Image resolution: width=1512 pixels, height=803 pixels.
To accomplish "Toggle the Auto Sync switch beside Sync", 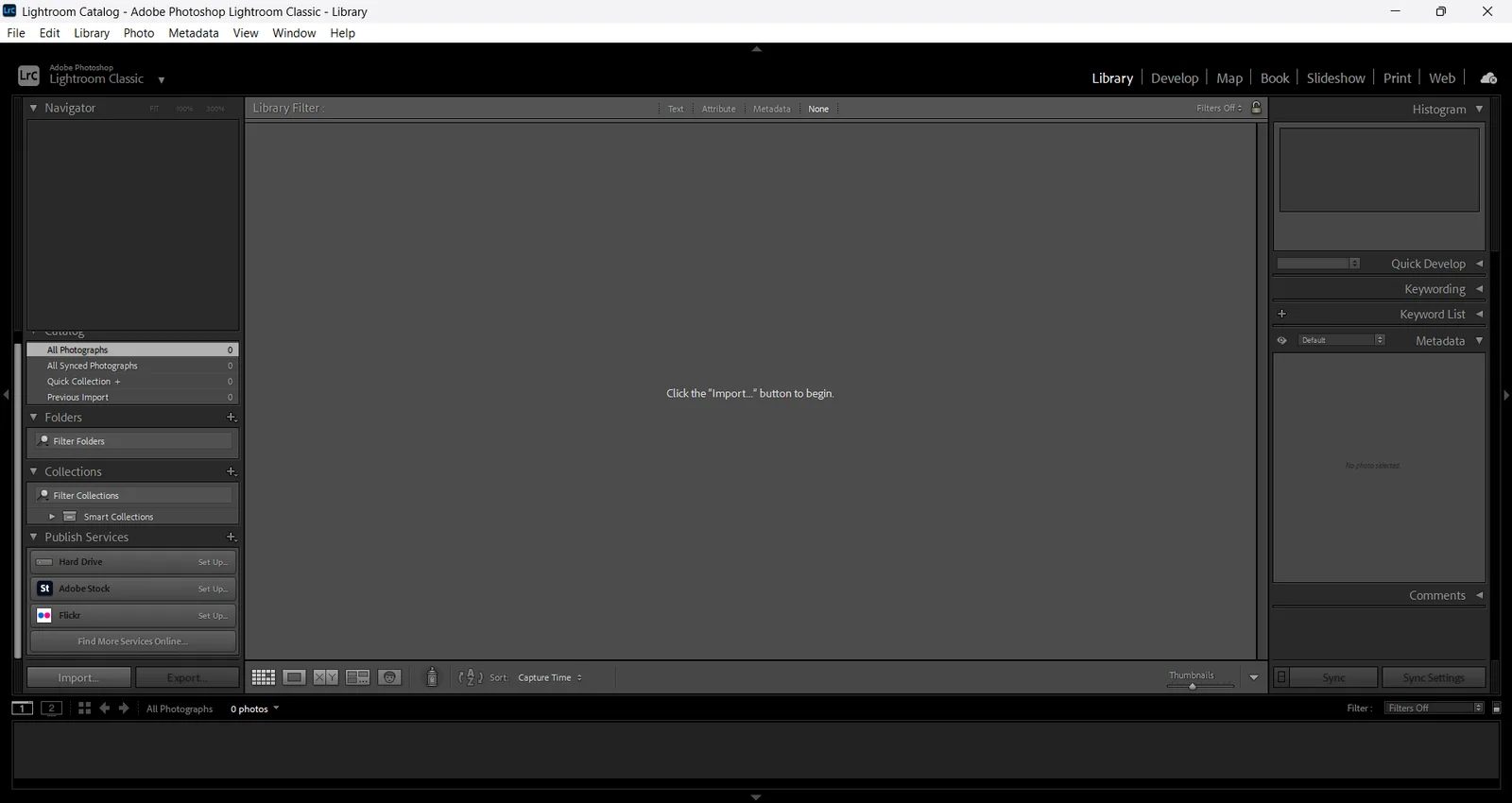I will 1281,677.
